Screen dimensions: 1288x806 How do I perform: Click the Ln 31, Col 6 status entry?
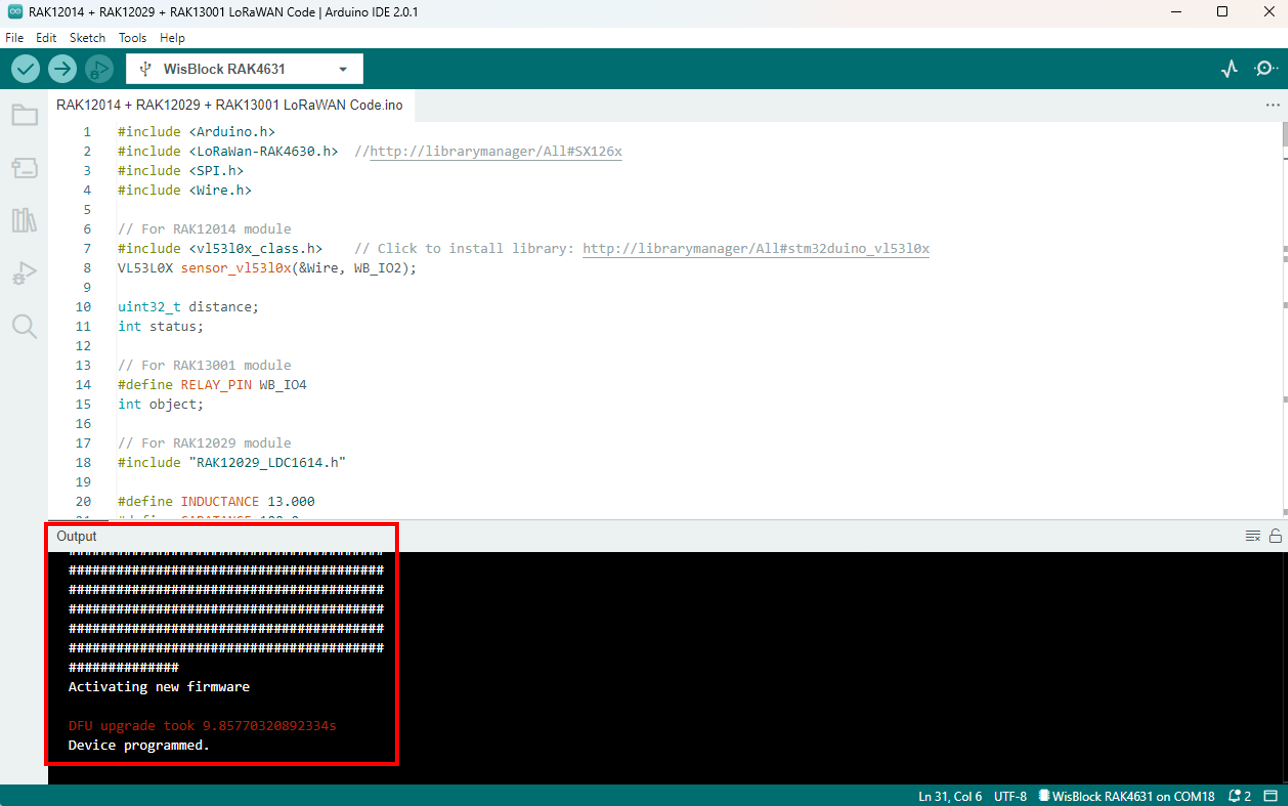tap(950, 797)
